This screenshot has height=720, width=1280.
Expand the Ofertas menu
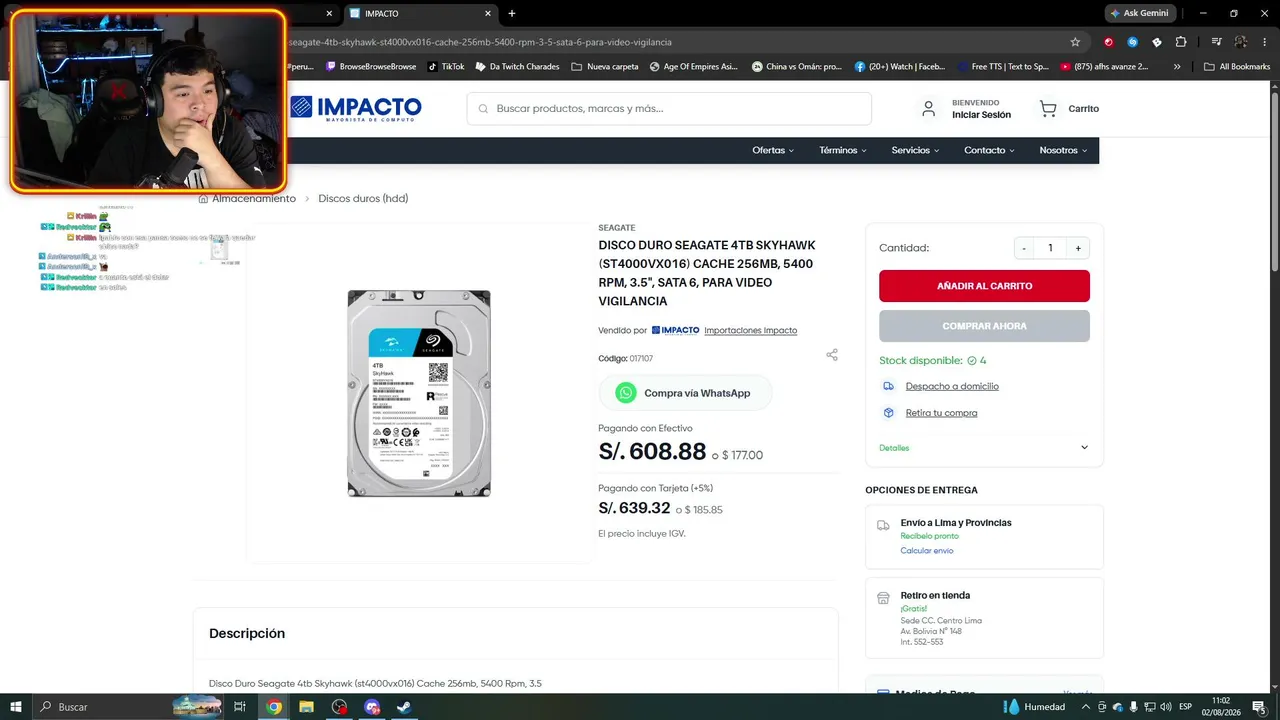point(773,150)
